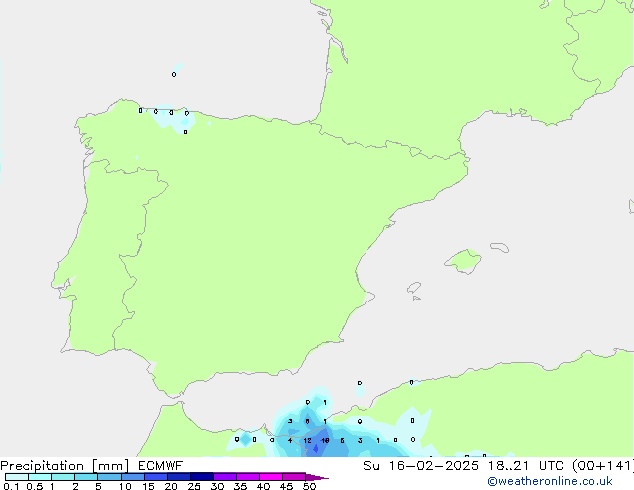The image size is (634, 490).
Task: Click the "4" precipitation value on map
Action: (290, 441)
